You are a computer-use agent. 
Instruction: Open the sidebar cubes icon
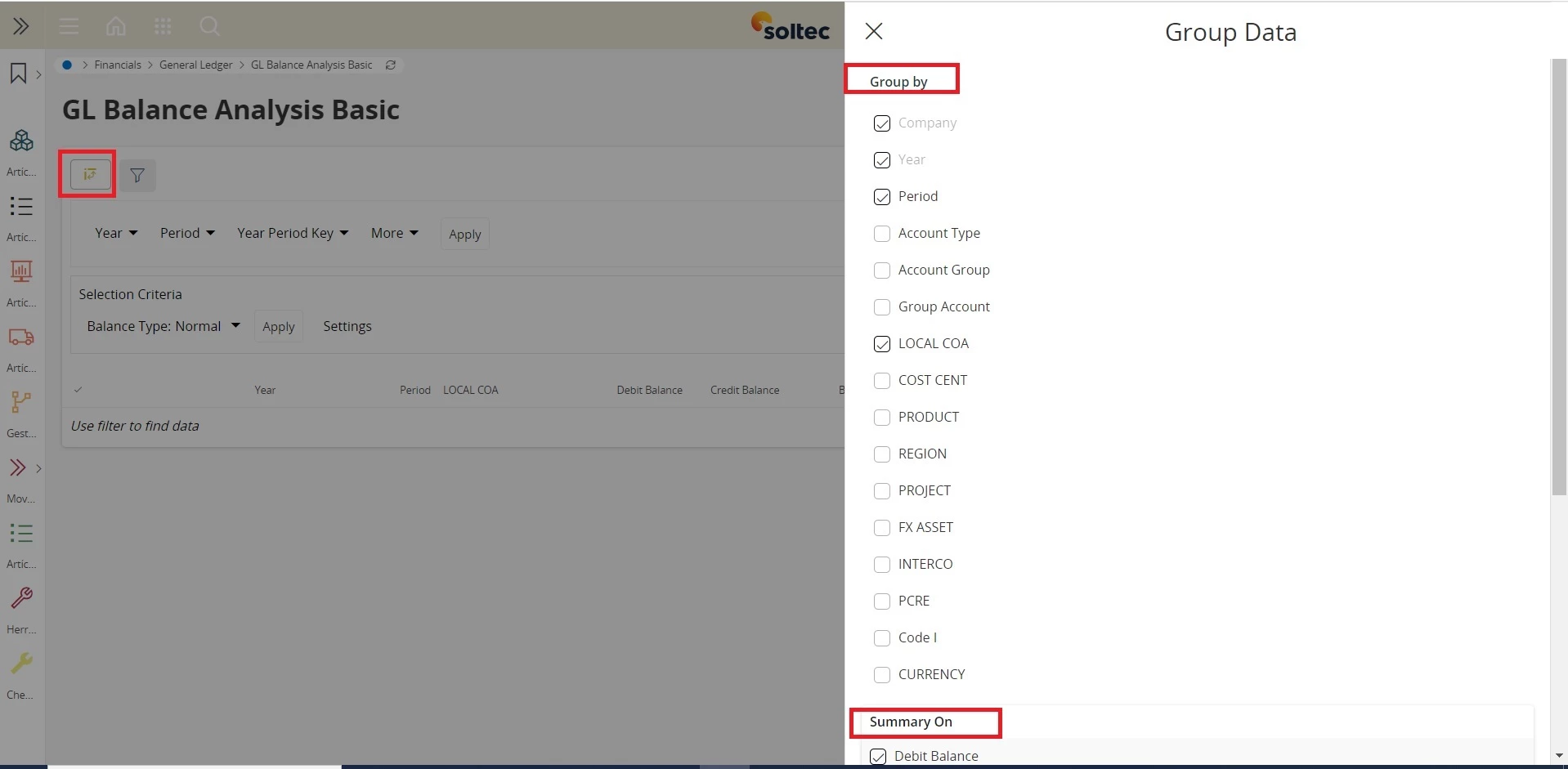pyautogui.click(x=21, y=141)
